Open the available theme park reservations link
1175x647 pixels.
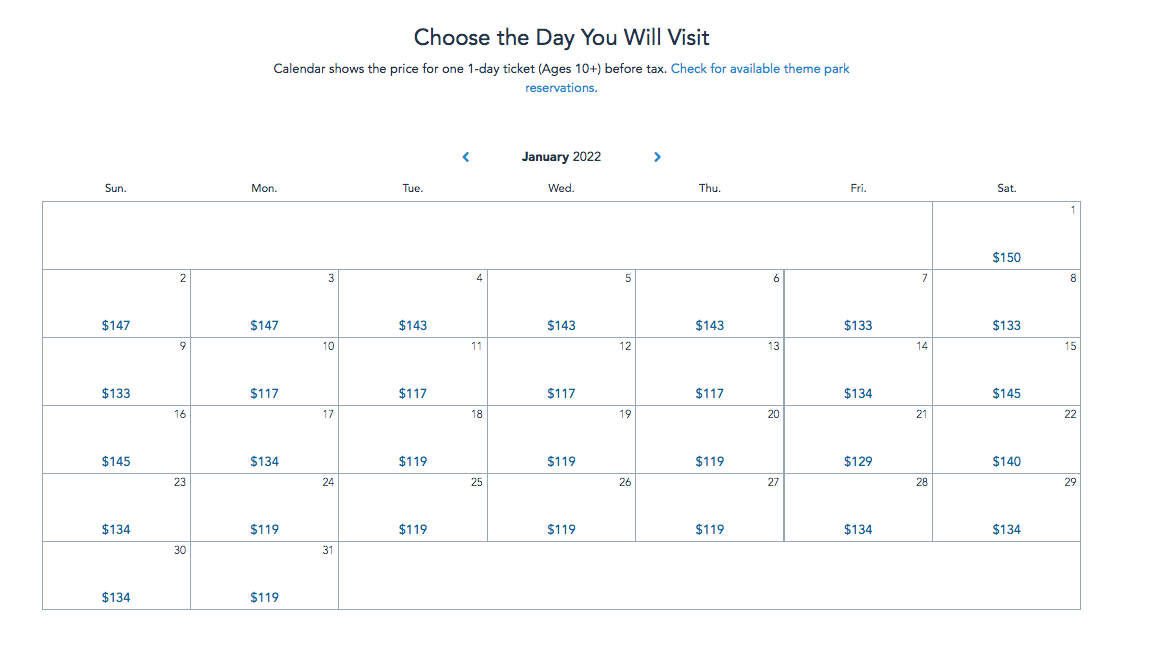tap(759, 70)
